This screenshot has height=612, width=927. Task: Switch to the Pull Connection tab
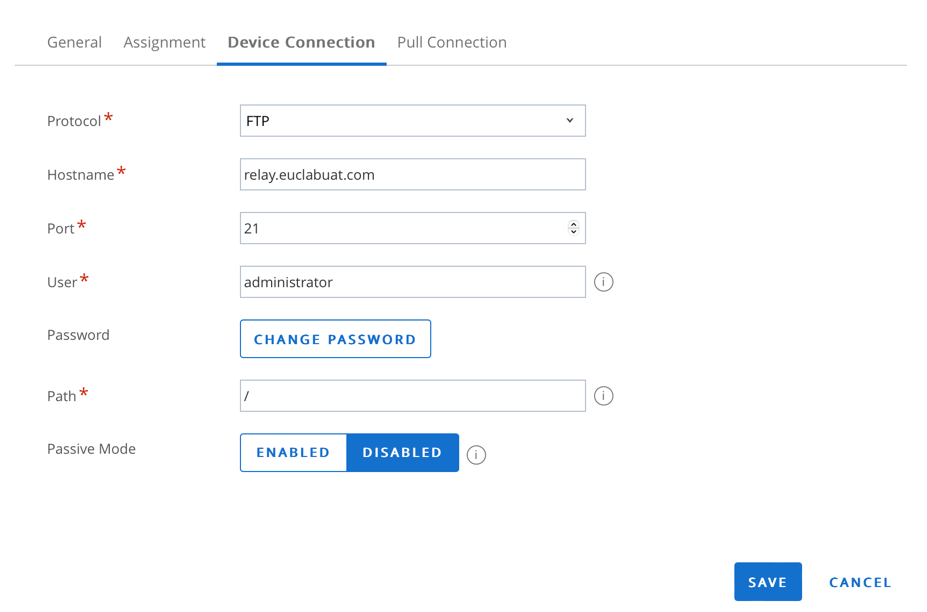pyautogui.click(x=451, y=42)
